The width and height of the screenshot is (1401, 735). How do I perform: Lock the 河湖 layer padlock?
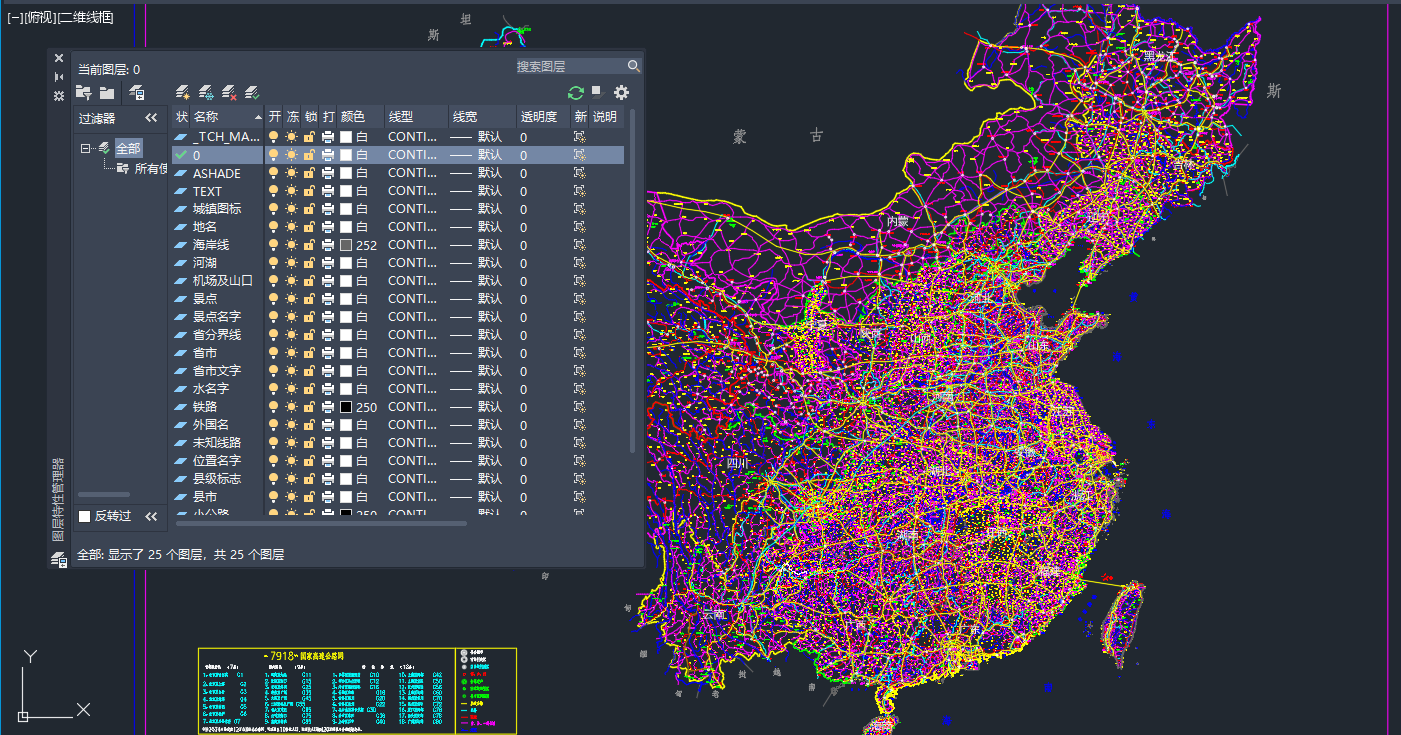pos(310,263)
